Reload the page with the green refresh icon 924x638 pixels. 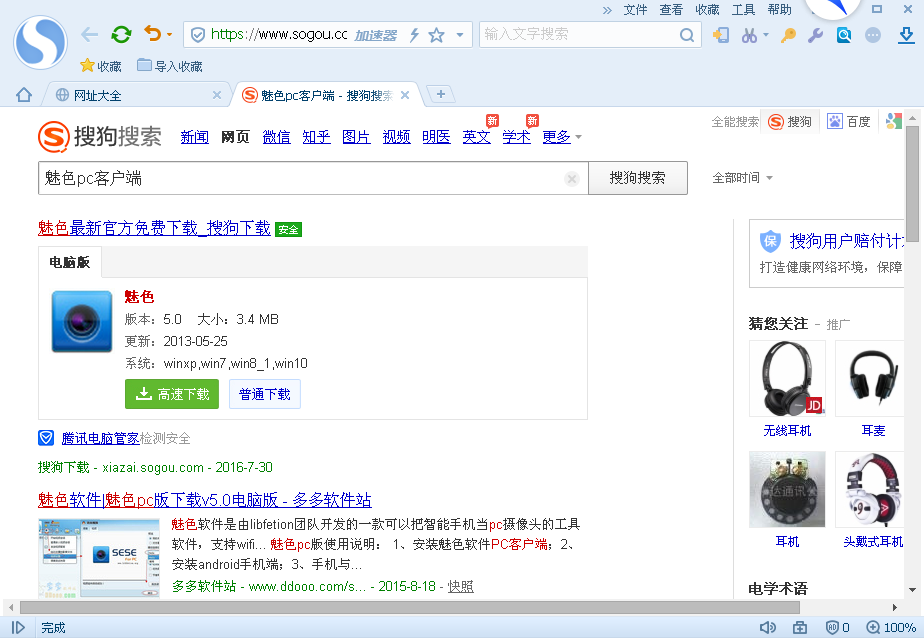coord(121,35)
